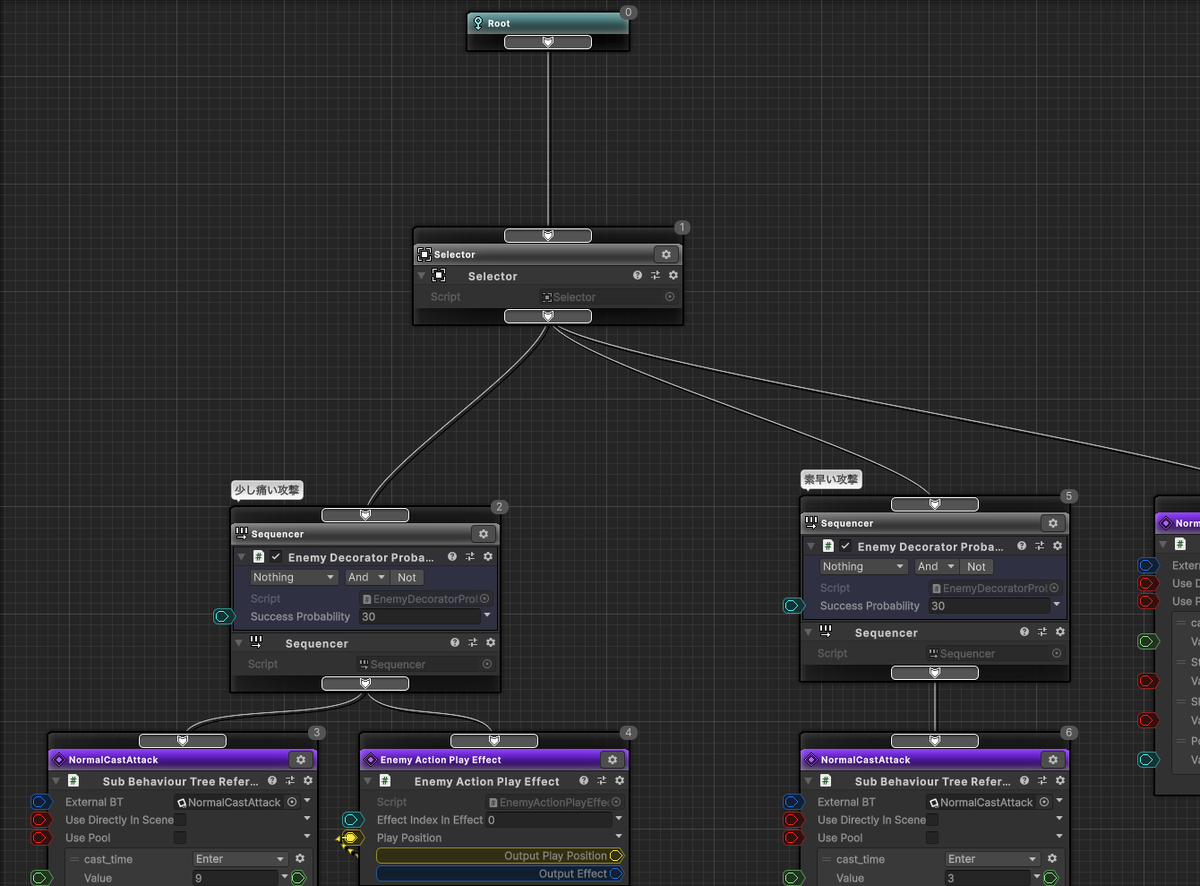The height and width of the screenshot is (886, 1200).
Task: Toggle Use Pool checkbox in node 6
Action: click(932, 838)
